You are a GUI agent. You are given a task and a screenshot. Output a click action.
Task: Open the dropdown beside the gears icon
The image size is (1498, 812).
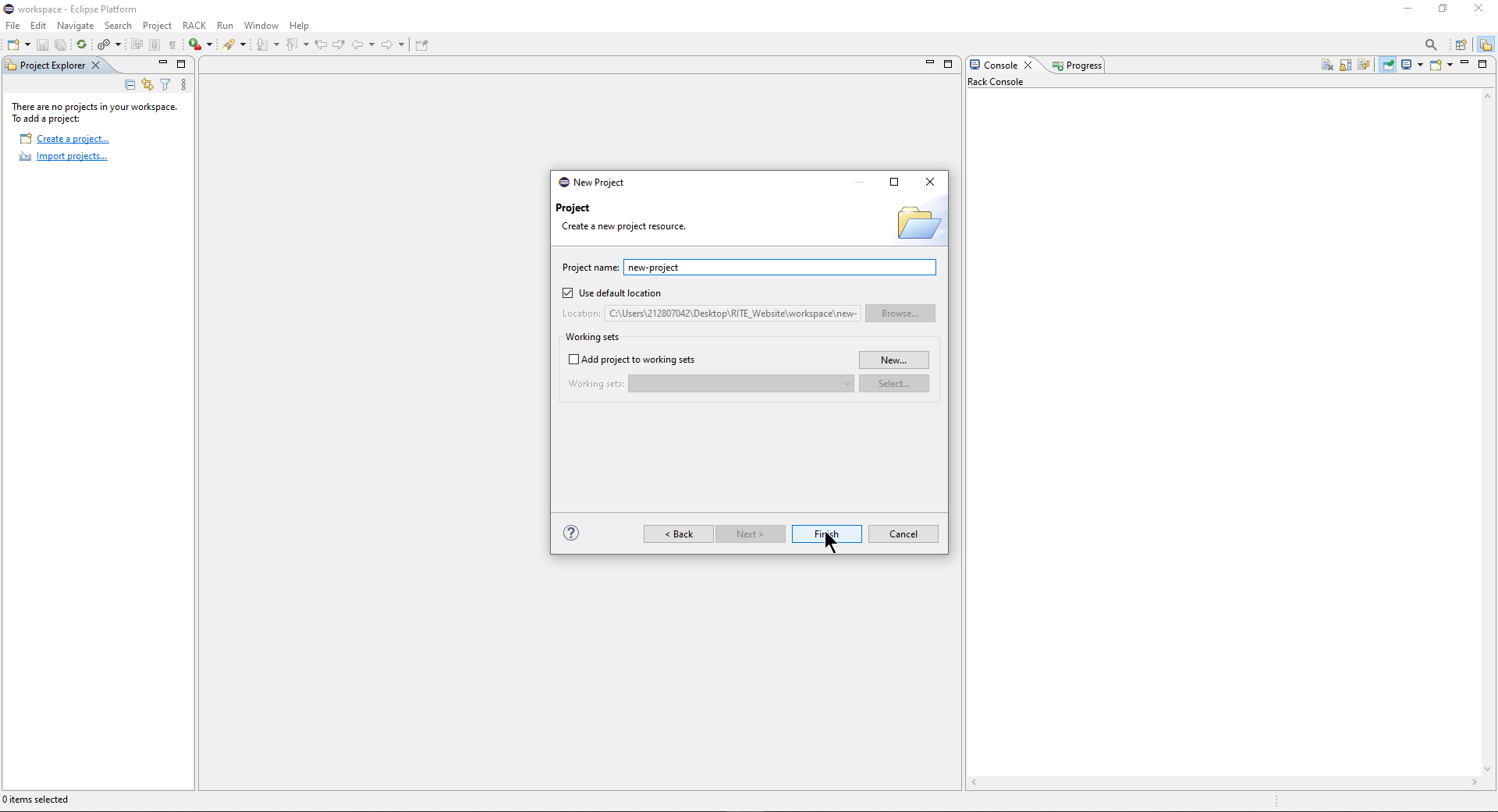click(x=118, y=44)
